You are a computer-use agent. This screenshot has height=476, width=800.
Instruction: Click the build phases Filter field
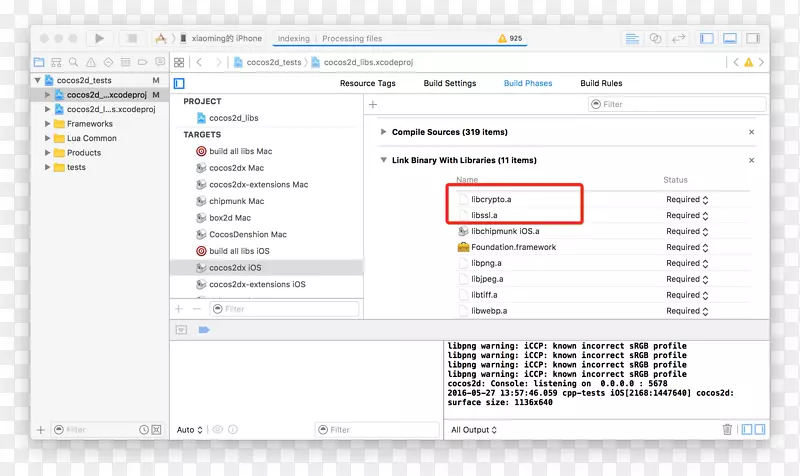677,104
